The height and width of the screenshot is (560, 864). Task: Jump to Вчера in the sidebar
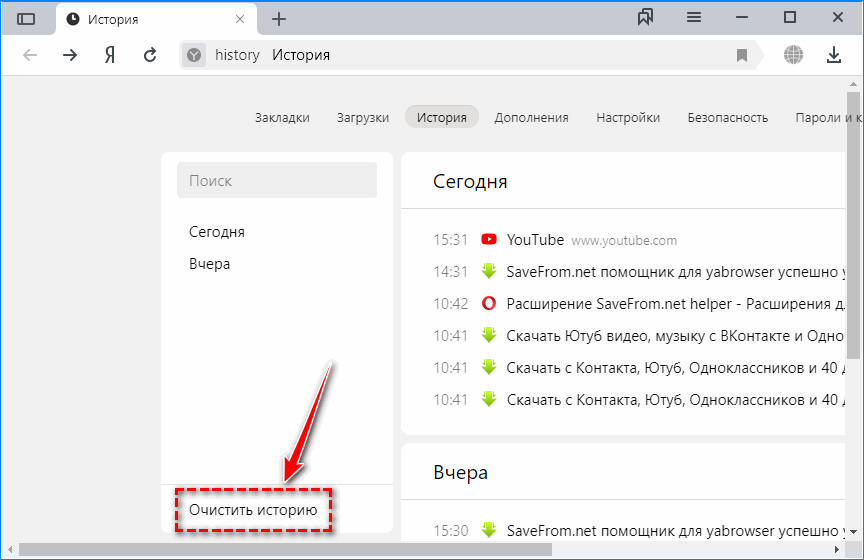(x=209, y=264)
